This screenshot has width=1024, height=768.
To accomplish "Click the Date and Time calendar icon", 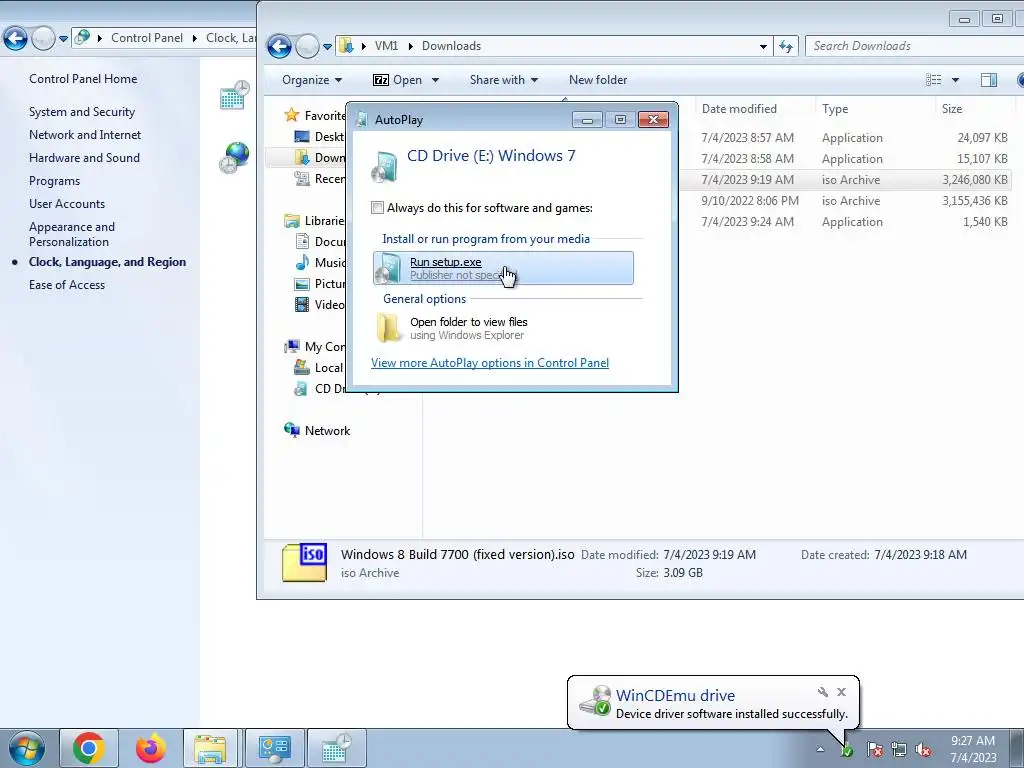I will coord(234,95).
